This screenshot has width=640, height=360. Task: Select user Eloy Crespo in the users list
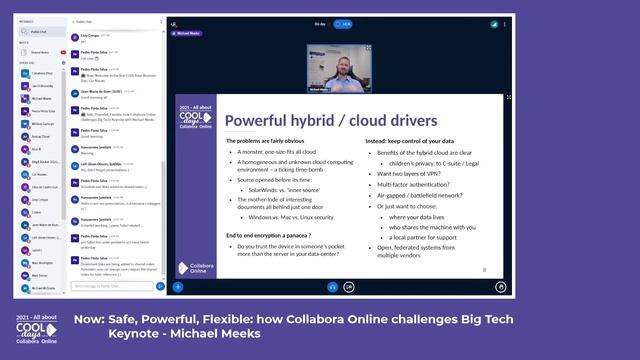(x=41, y=200)
